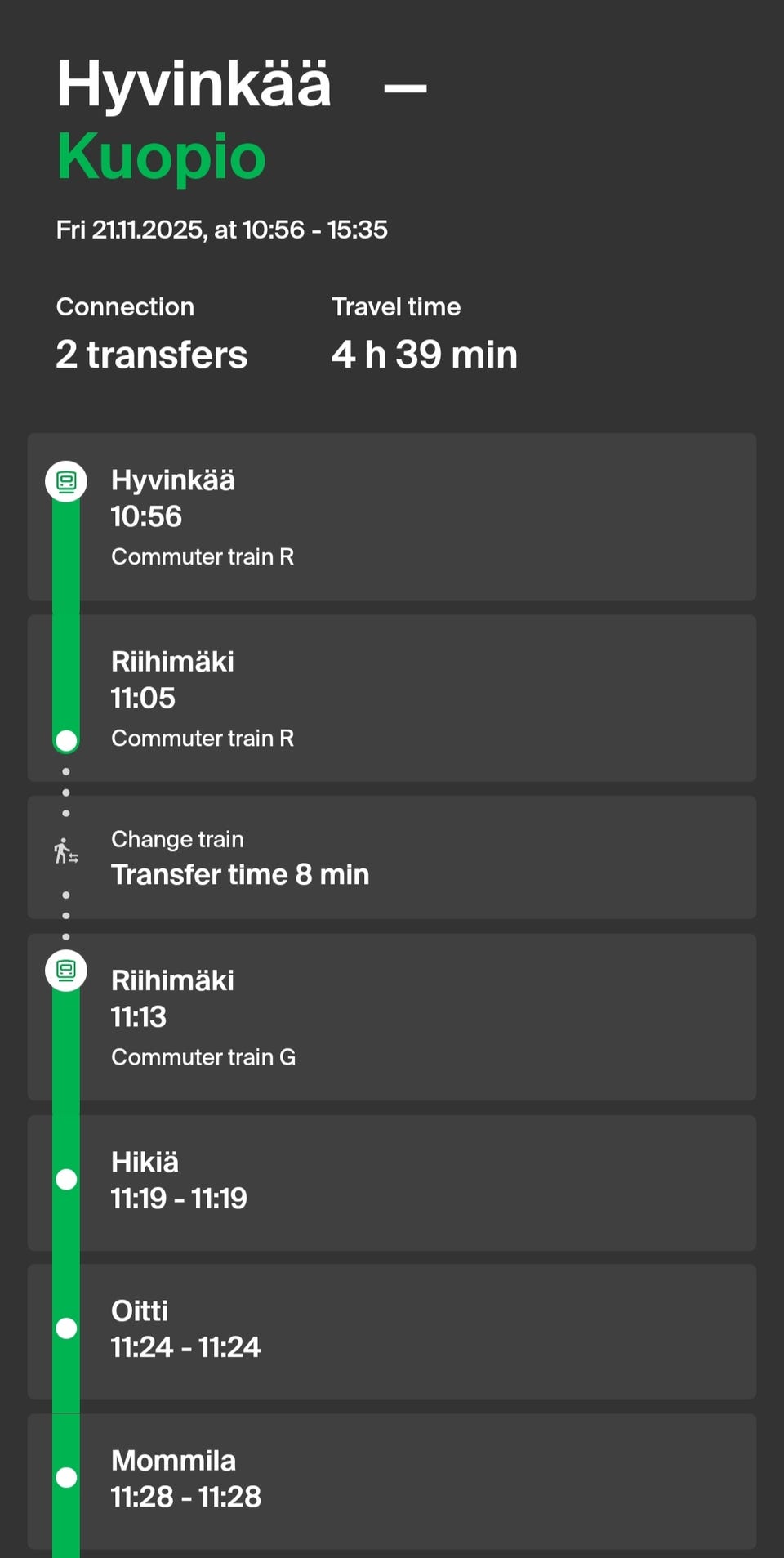
Task: Click the walking transfer icon
Action: coord(66,852)
